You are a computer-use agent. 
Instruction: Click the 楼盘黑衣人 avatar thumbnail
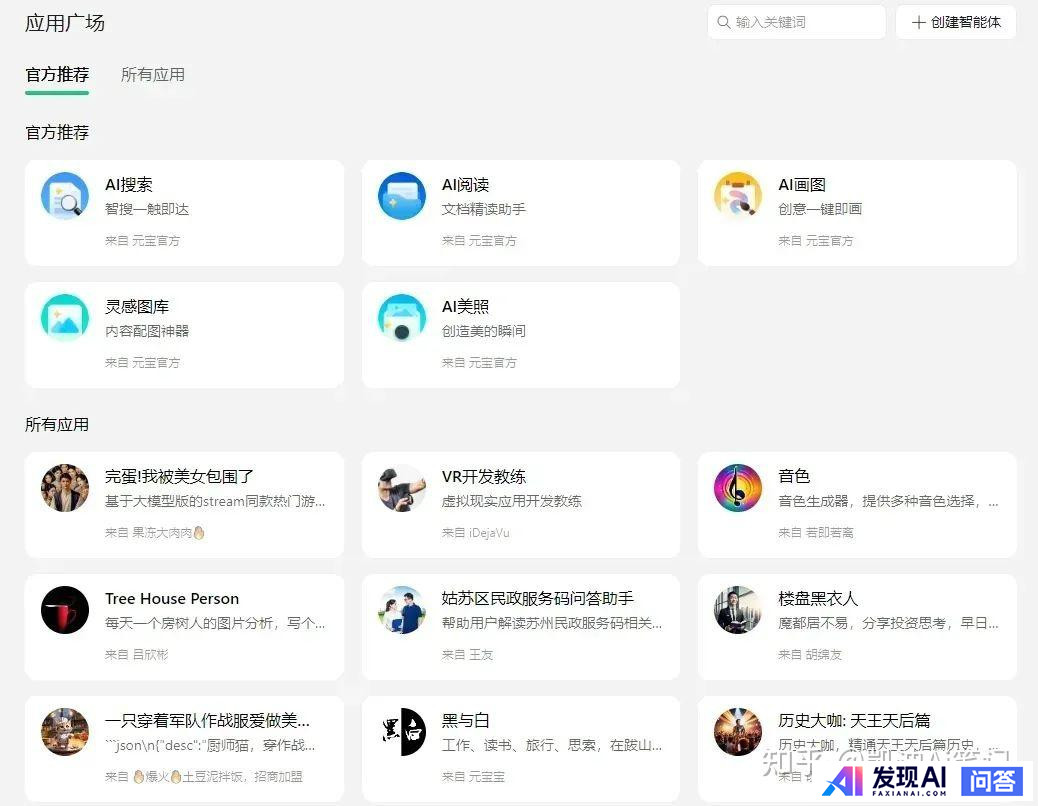(738, 610)
